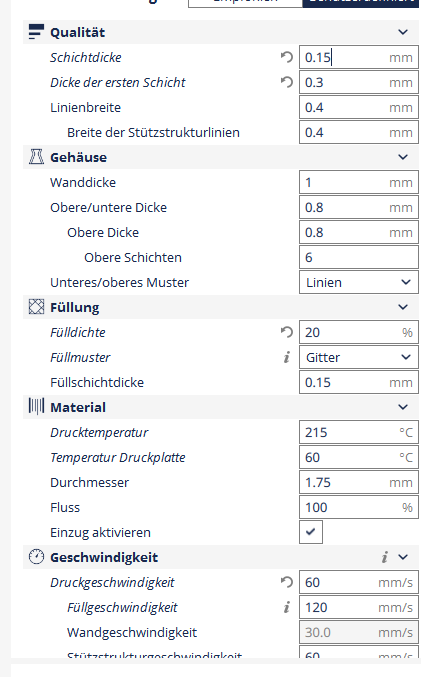The height and width of the screenshot is (677, 421).
Task: Open the Füllmuster dropdown showing Gitter
Action: coord(359,357)
